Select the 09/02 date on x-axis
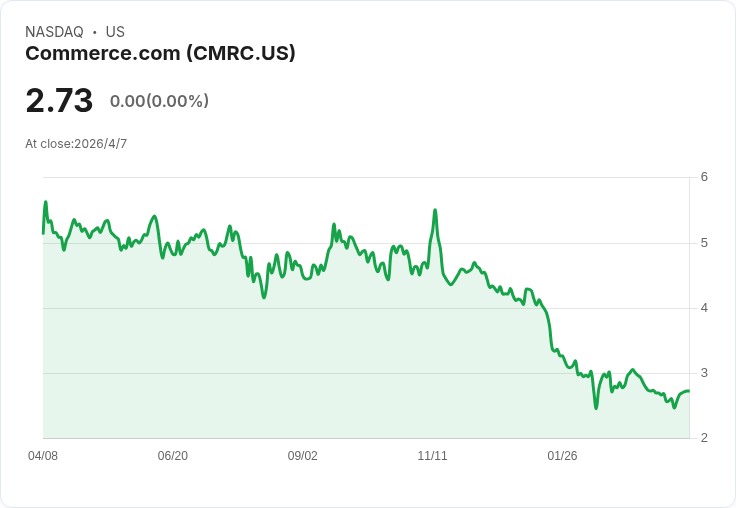 [x=303, y=456]
